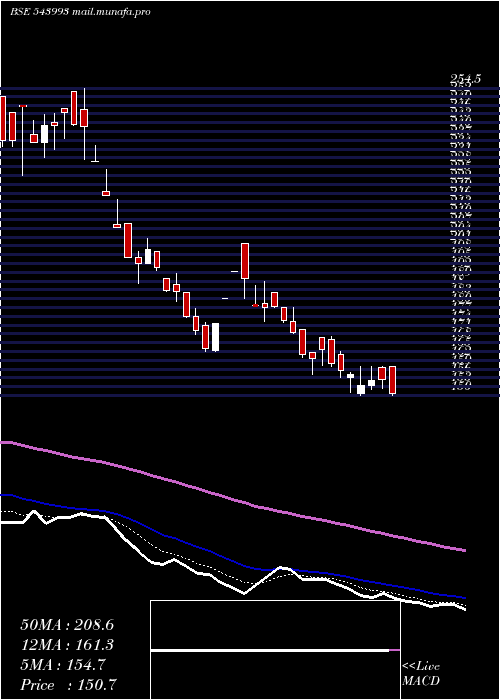Viewport: 500px width, 700px height.
Task: Click the MACD indicator box
Action: [x=275, y=650]
